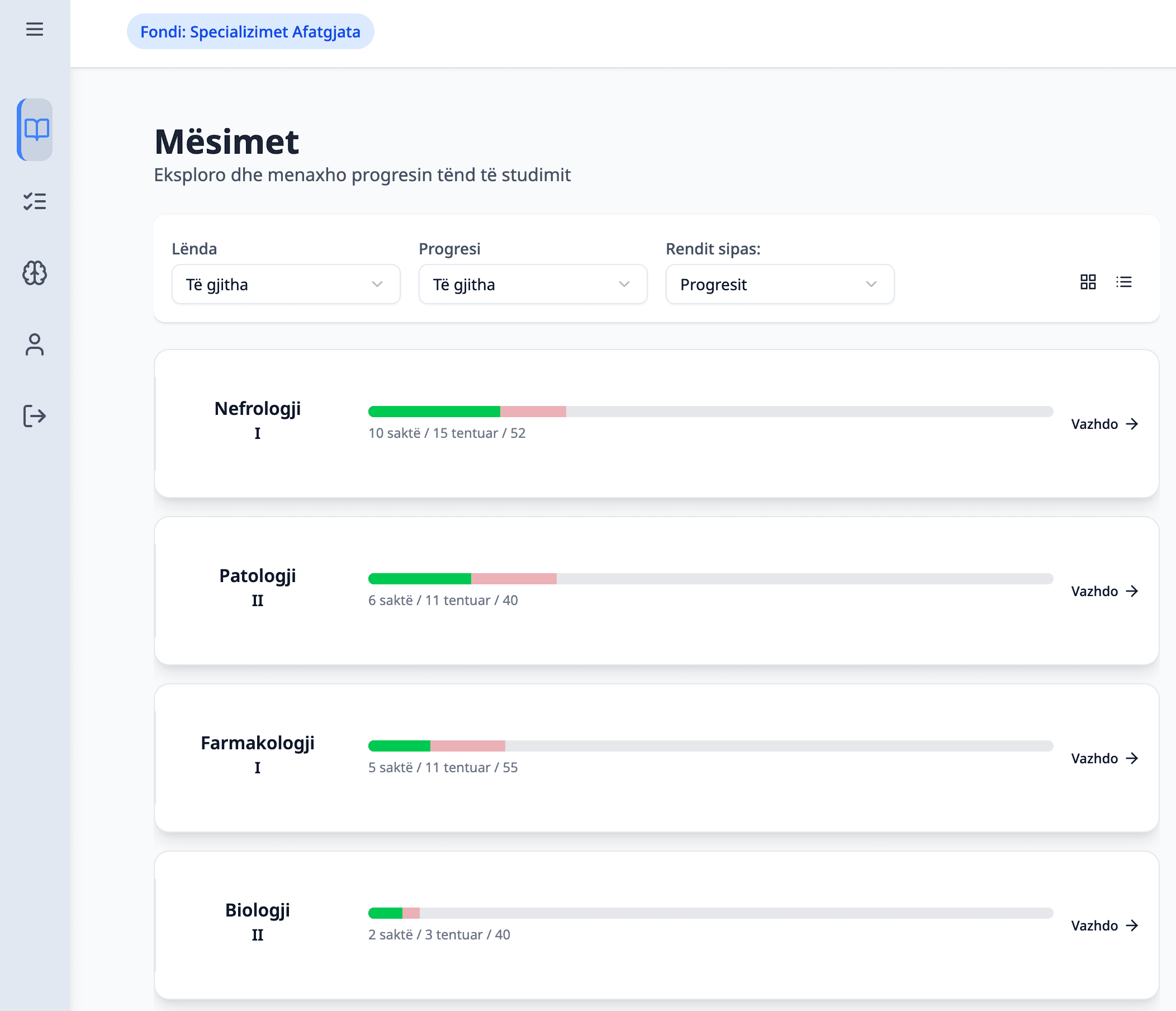The image size is (1176, 1011).
Task: Open the user profile icon
Action: click(35, 344)
